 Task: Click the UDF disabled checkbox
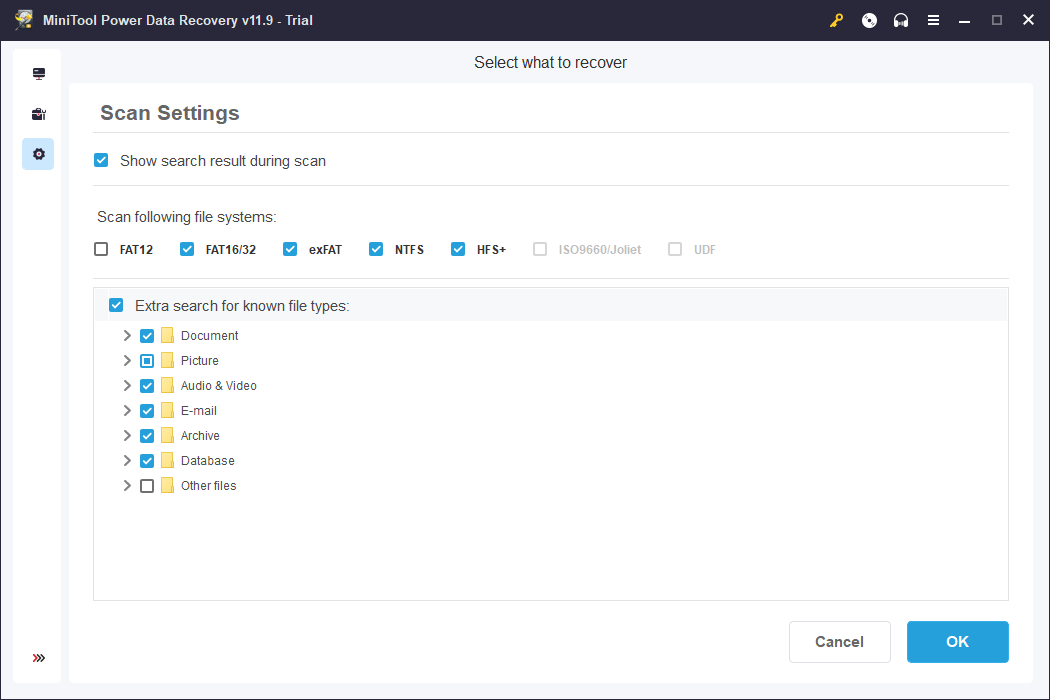point(675,249)
